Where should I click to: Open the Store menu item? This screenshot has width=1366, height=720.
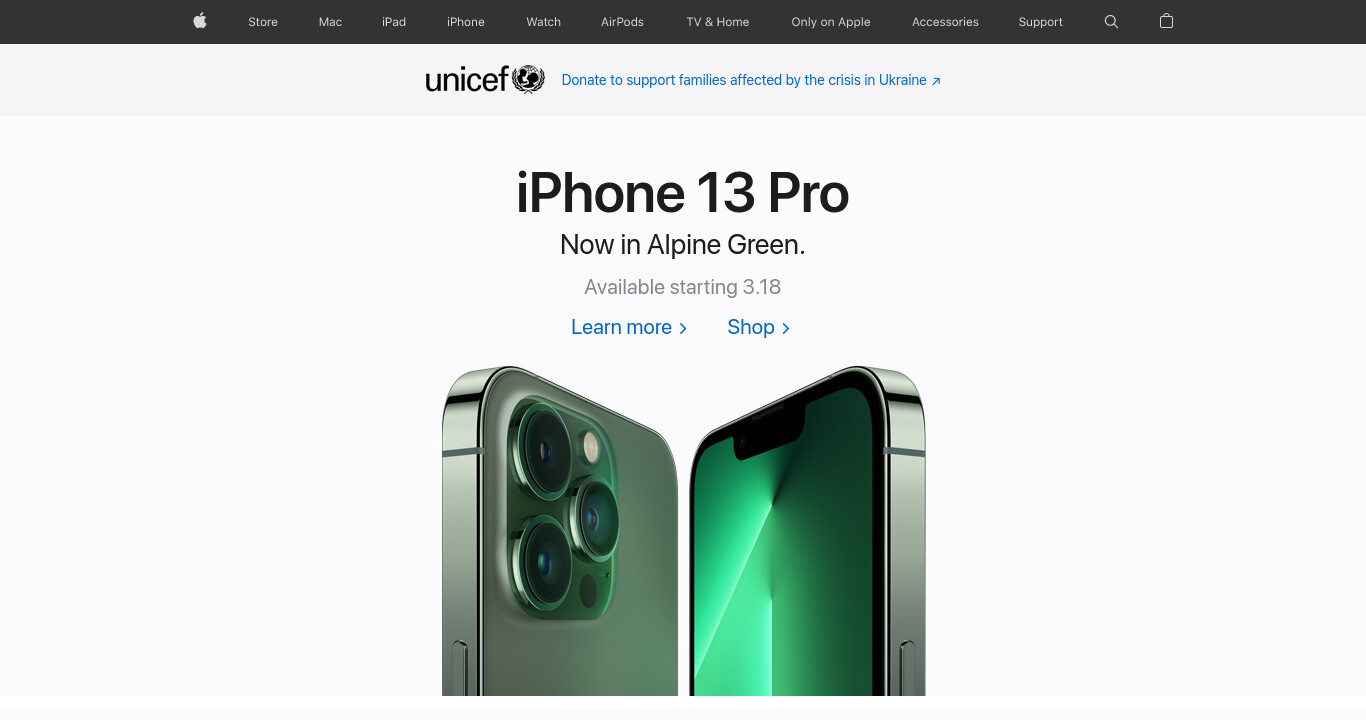[x=263, y=22]
